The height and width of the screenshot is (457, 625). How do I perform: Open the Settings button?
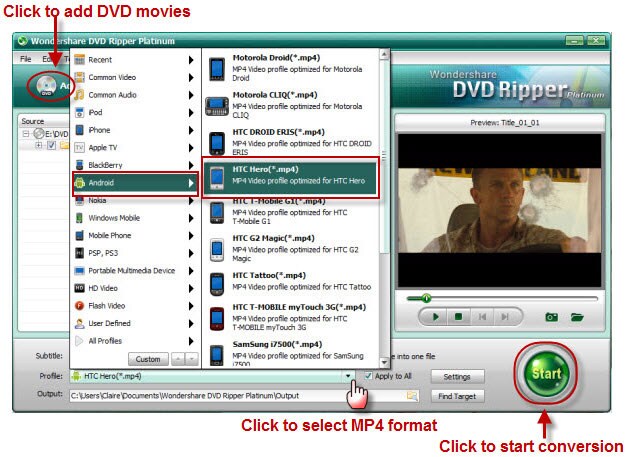457,377
